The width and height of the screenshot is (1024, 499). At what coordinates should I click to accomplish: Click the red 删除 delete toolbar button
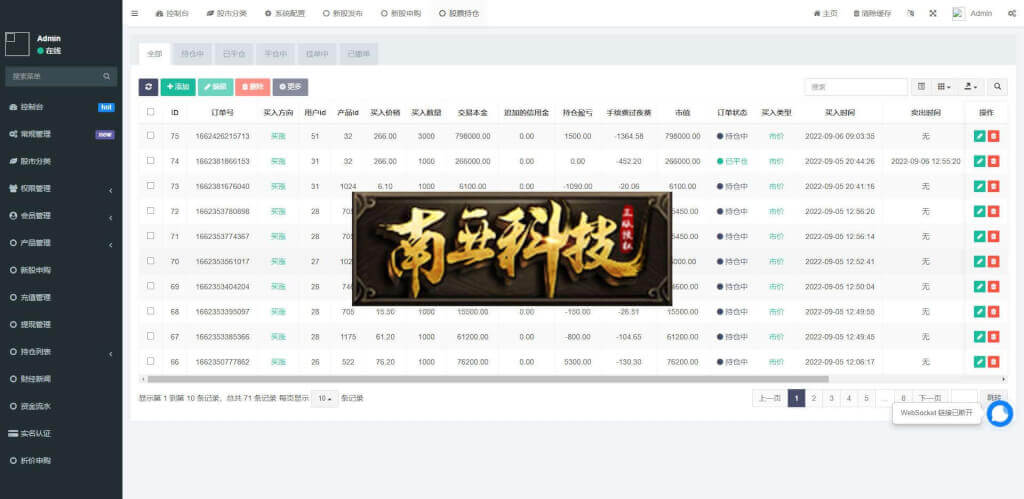(253, 87)
